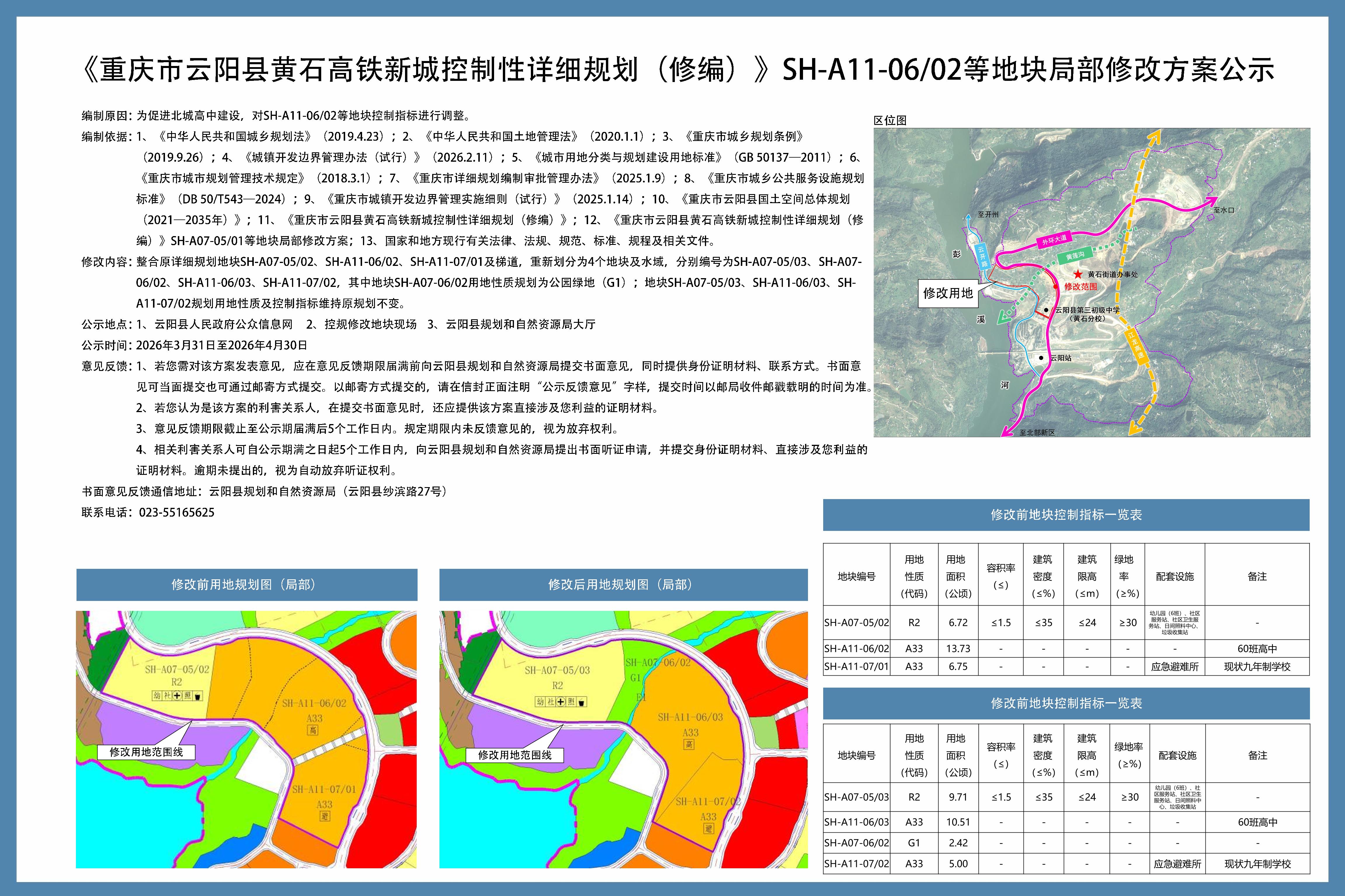Click the 避 shelter symbol in SH-A11-07/01 plot
The height and width of the screenshot is (896, 1345).
pyautogui.click(x=325, y=817)
